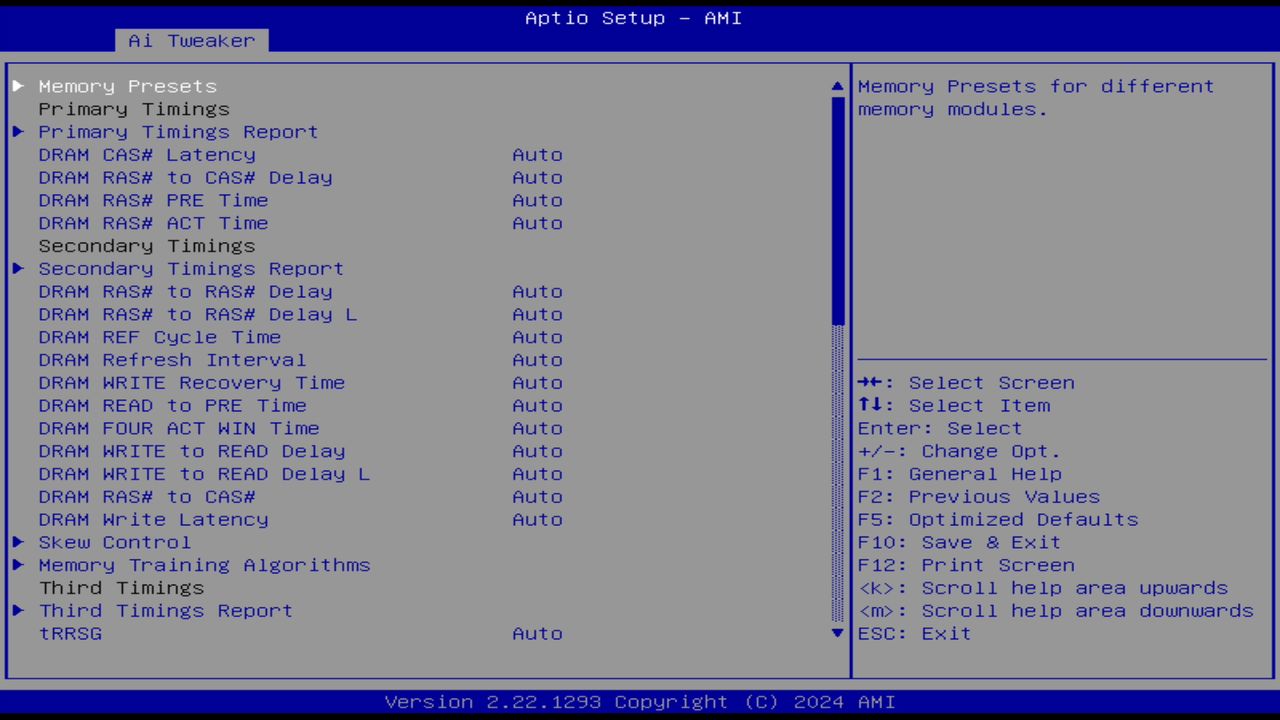The image size is (1280, 720).
Task: Select the DRAM Refresh Interval label
Action: (x=172, y=360)
